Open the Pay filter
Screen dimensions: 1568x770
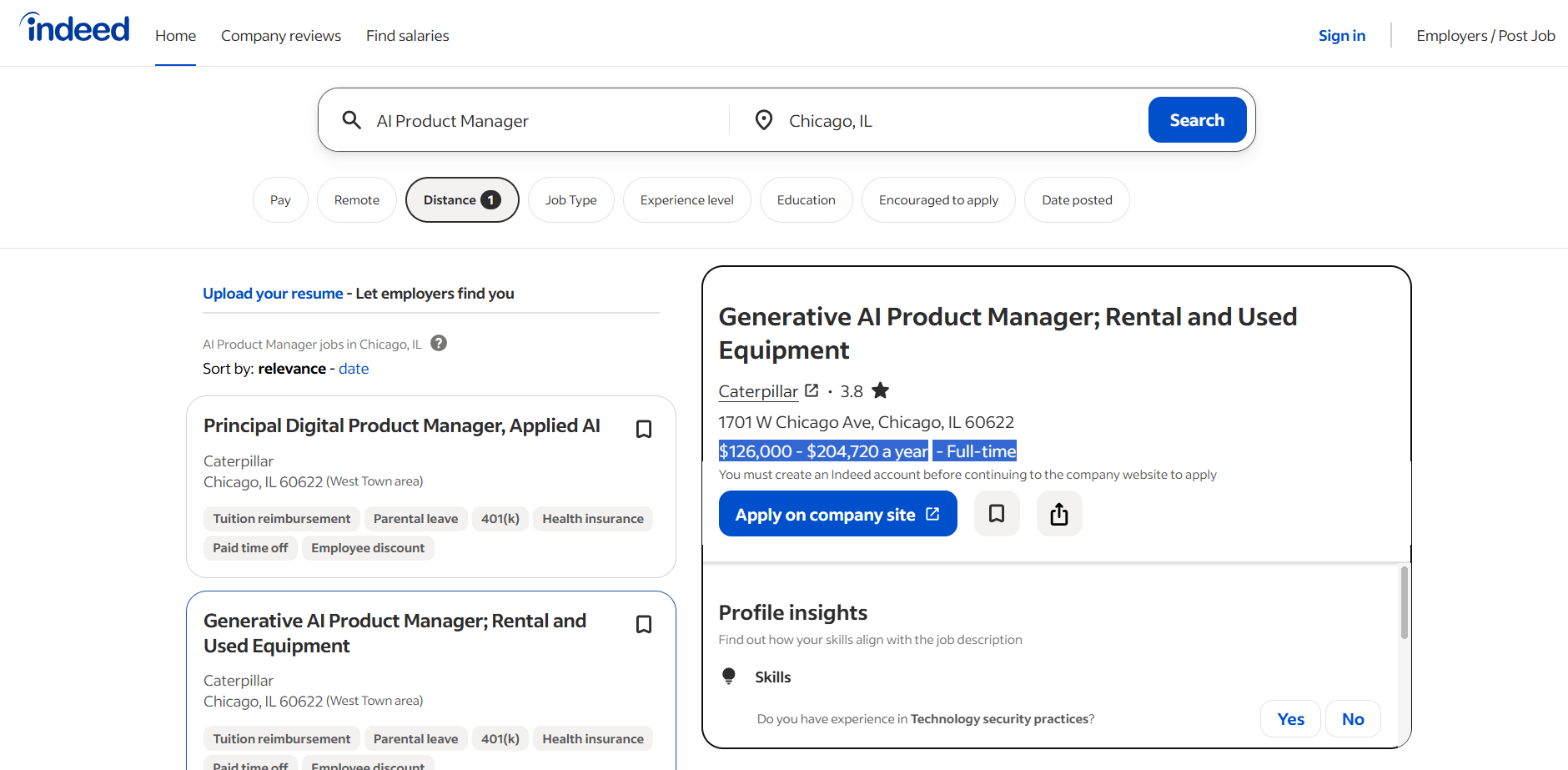pos(280,199)
